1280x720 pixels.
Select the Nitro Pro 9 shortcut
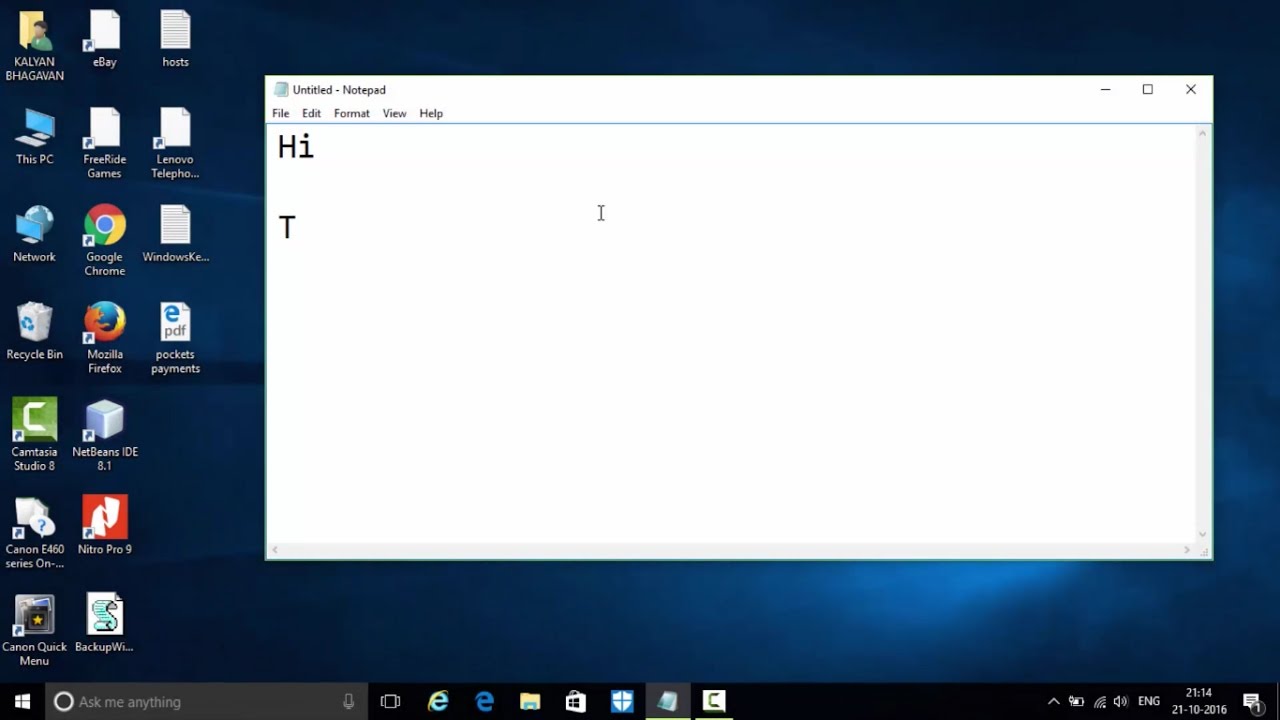[x=105, y=526]
